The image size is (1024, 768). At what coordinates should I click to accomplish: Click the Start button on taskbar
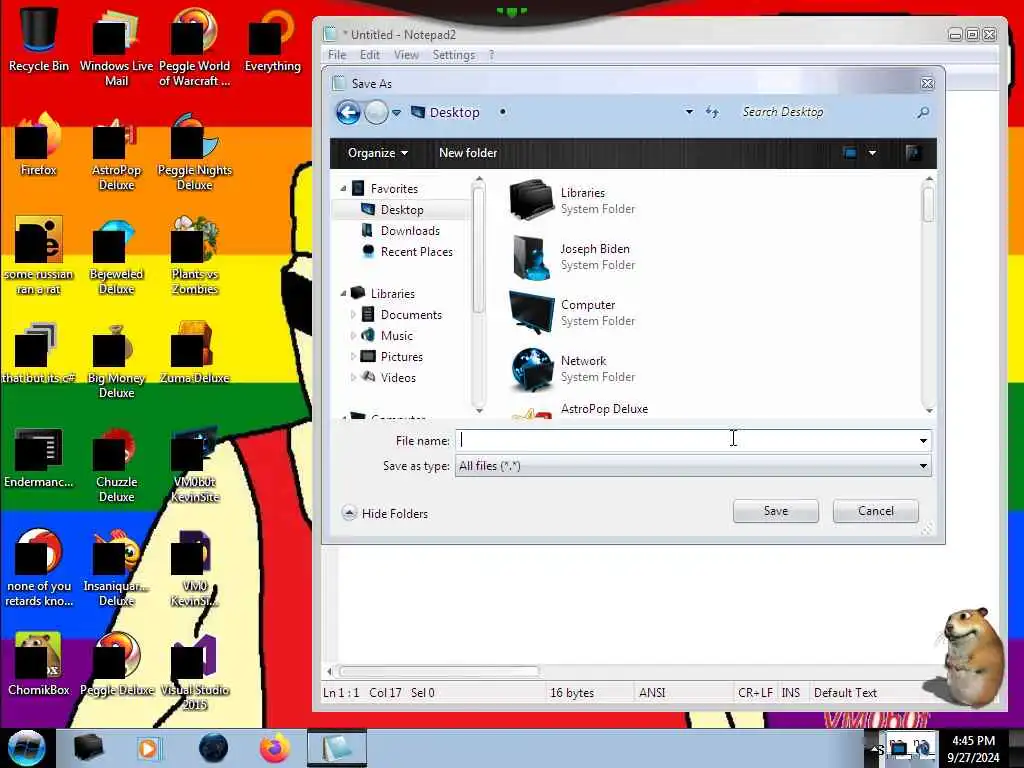(26, 748)
